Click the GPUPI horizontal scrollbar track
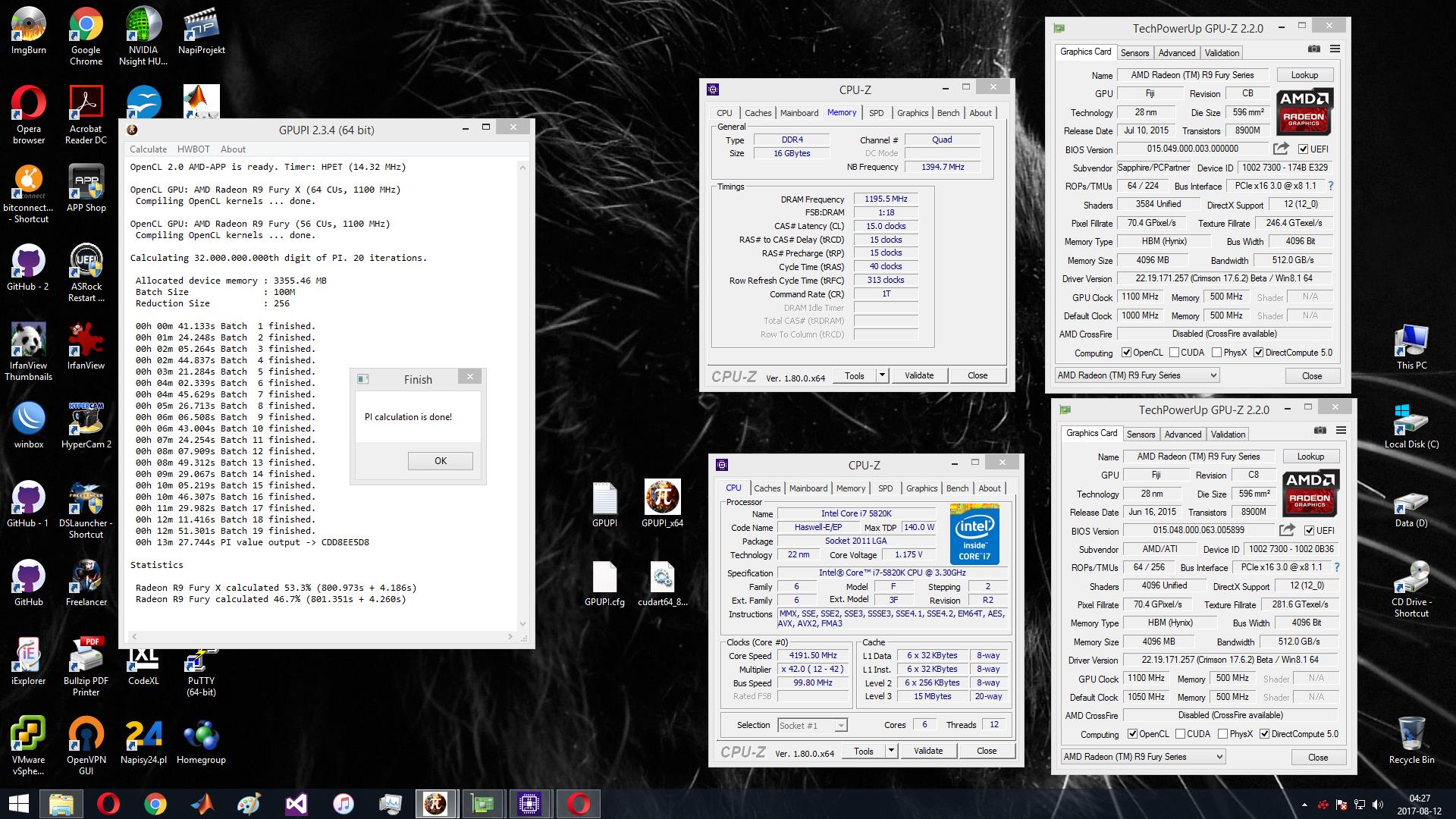The height and width of the screenshot is (819, 1456). tap(324, 636)
